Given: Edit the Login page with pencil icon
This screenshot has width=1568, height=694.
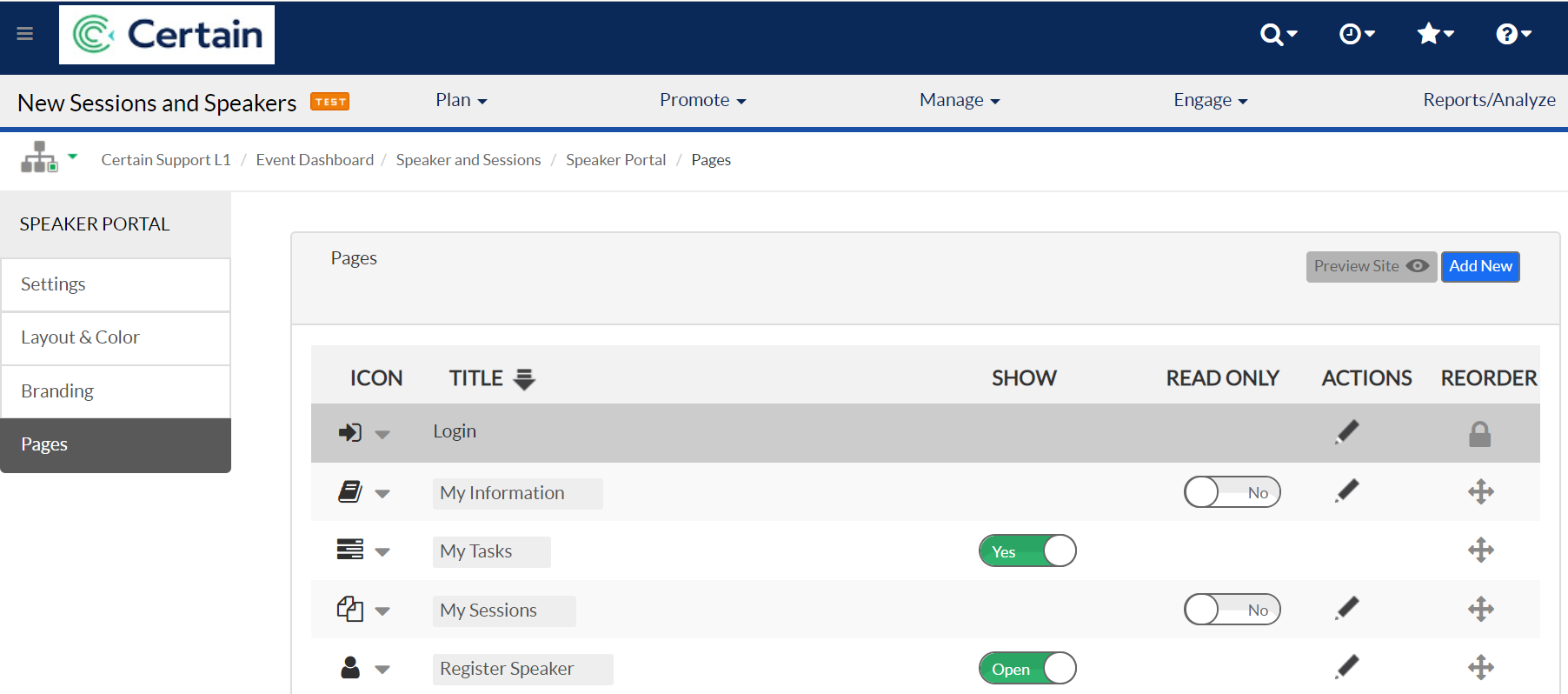Looking at the screenshot, I should tap(1347, 431).
